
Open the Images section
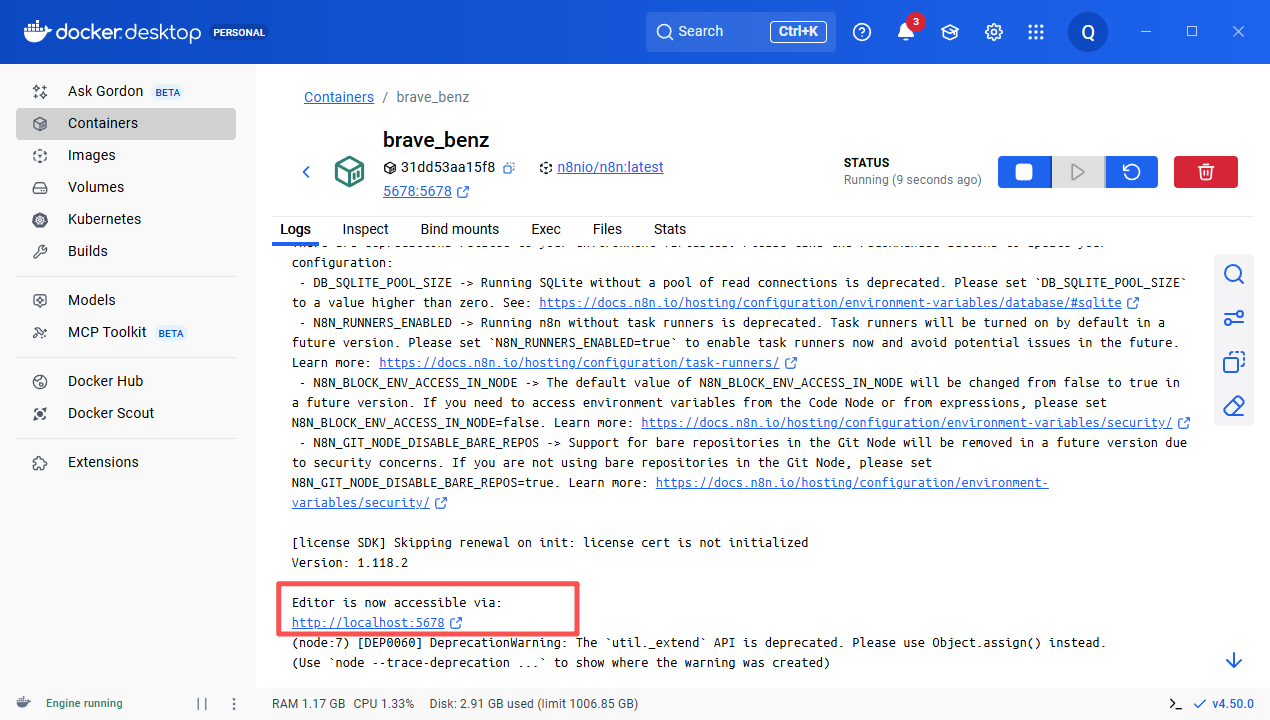[126, 155]
